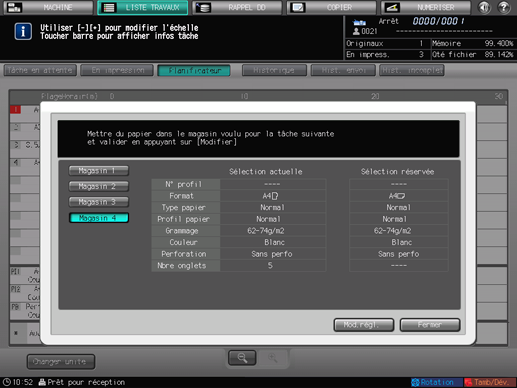Go to the COPIER tab

[x=331, y=7]
